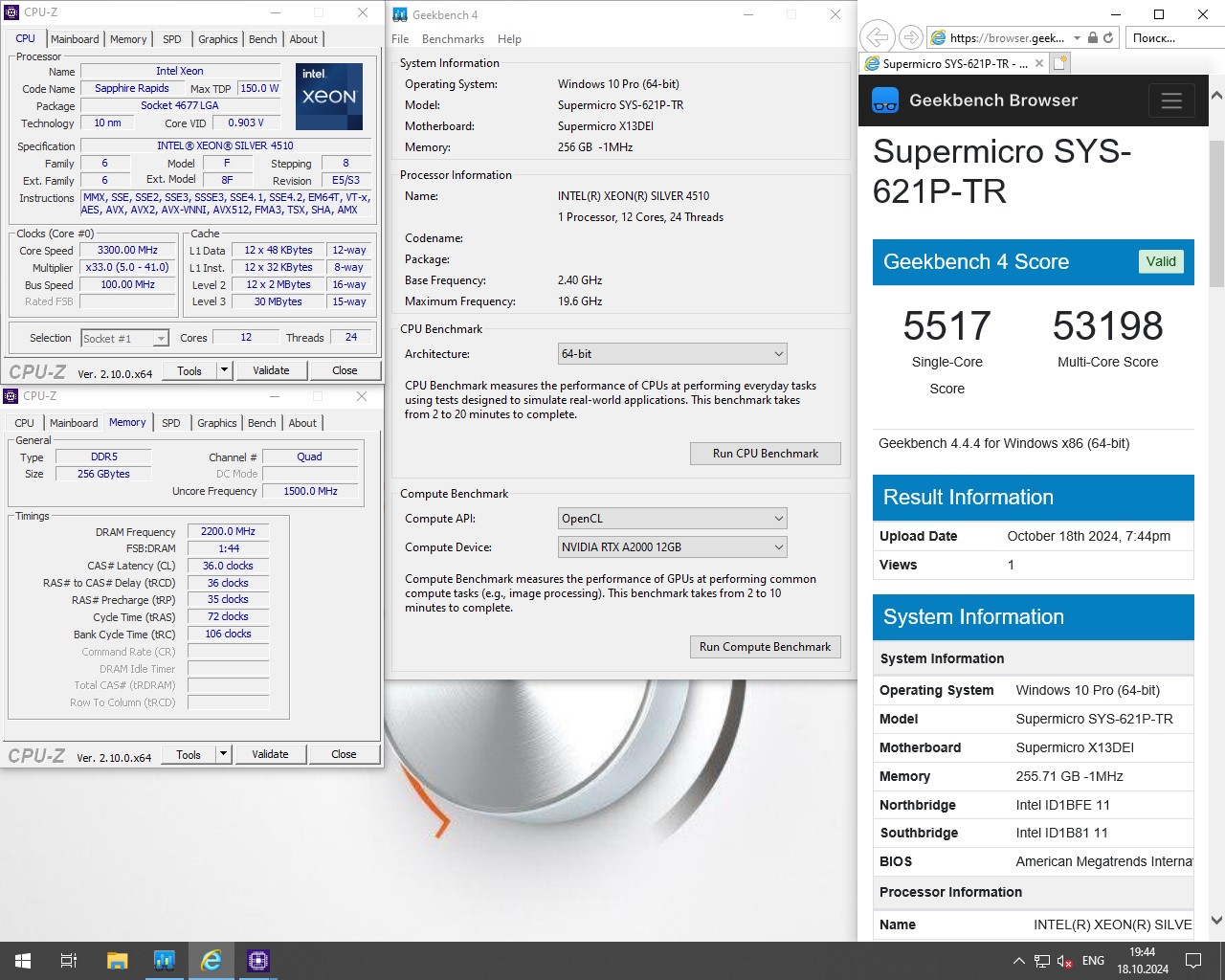Open the Help menu in Geekbench 4
This screenshot has height=980, width=1225.
pyautogui.click(x=509, y=39)
